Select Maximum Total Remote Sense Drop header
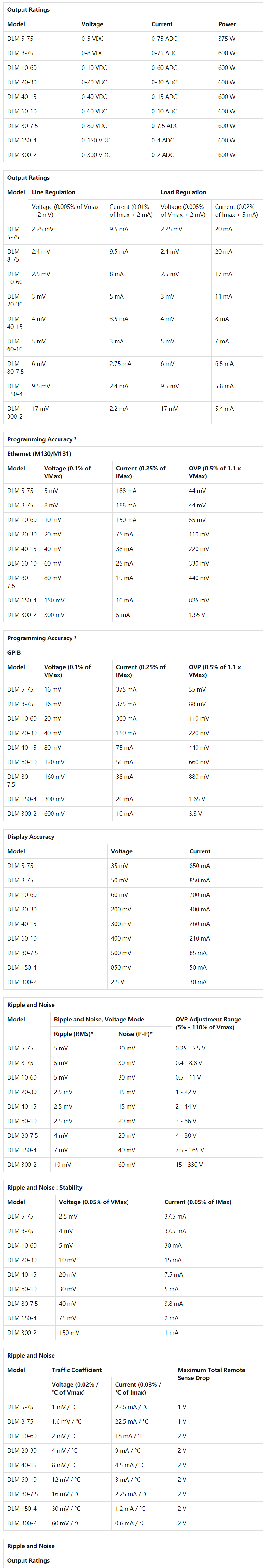 212,1374
